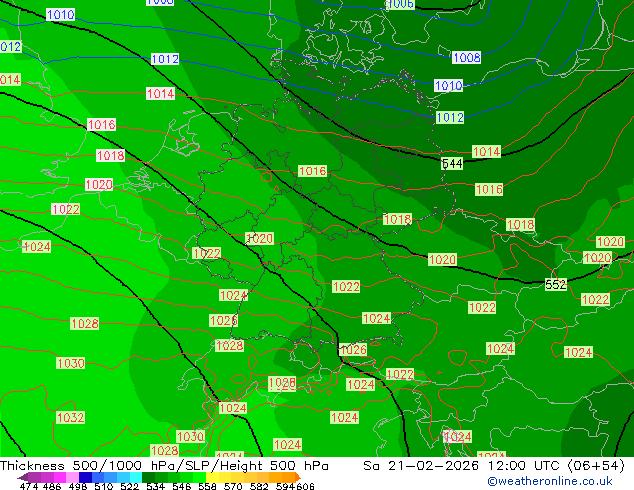Pick the light pink legend swatch
This screenshot has height=490, width=634.
tap(71, 477)
